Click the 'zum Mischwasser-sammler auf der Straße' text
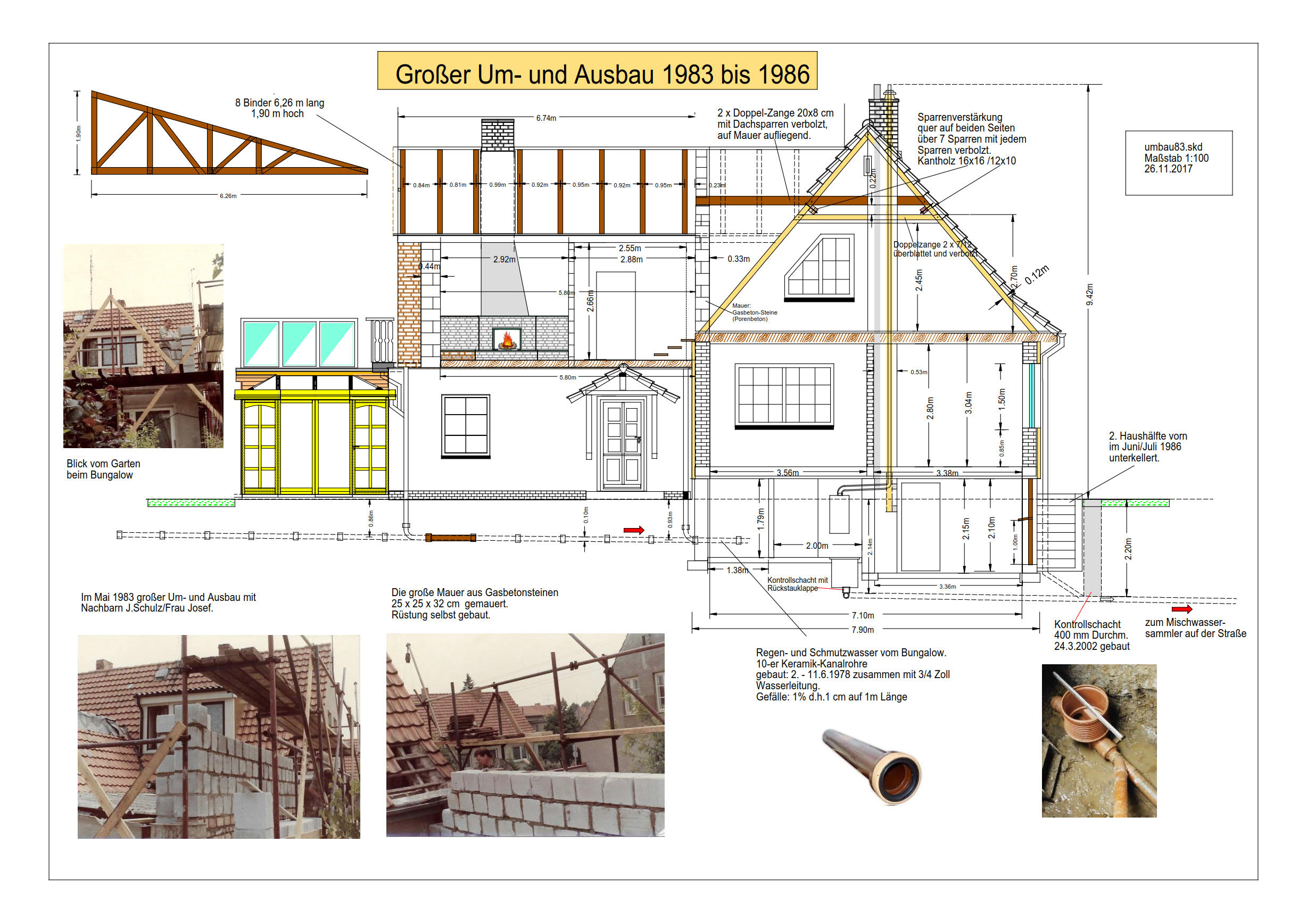 1195,628
